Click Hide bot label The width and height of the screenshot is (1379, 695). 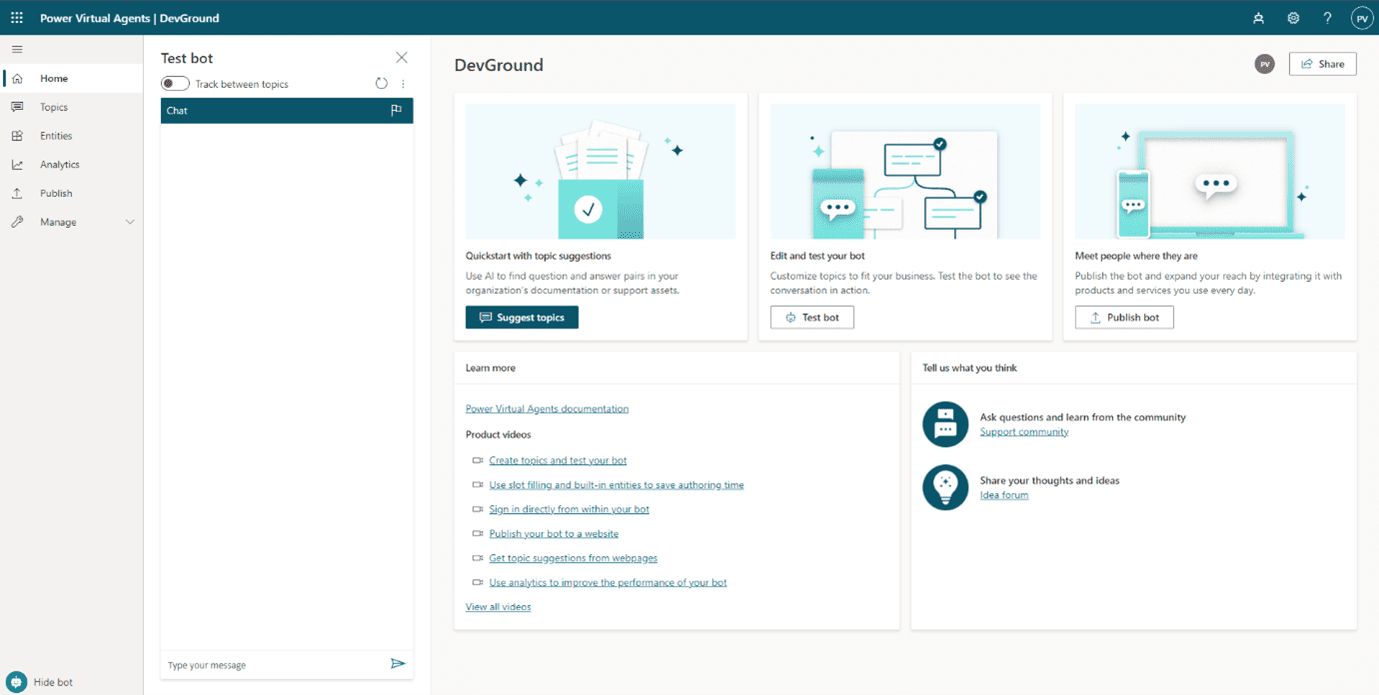click(53, 682)
